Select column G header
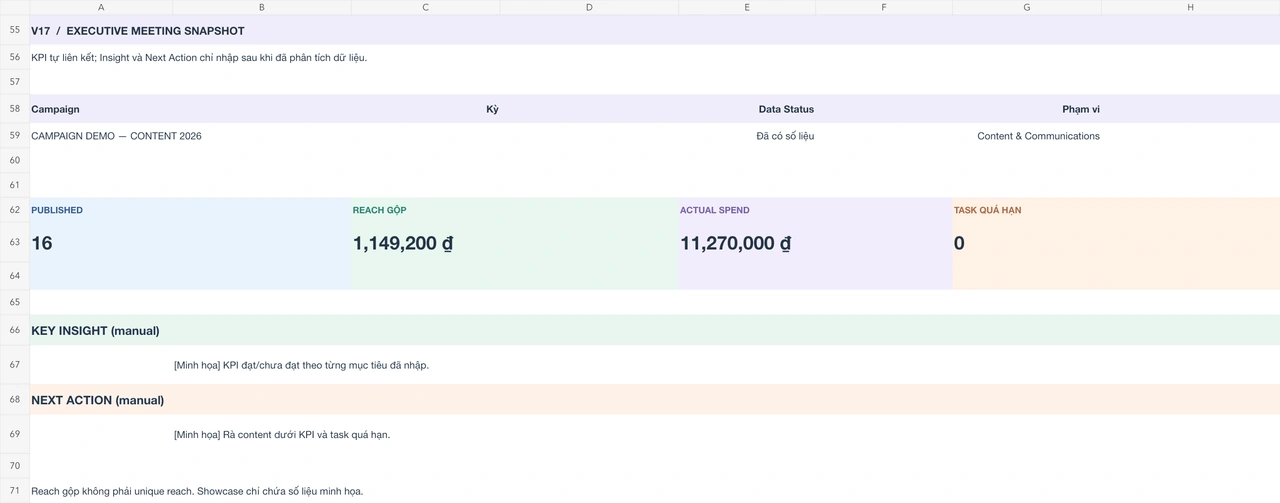 (x=1027, y=7)
